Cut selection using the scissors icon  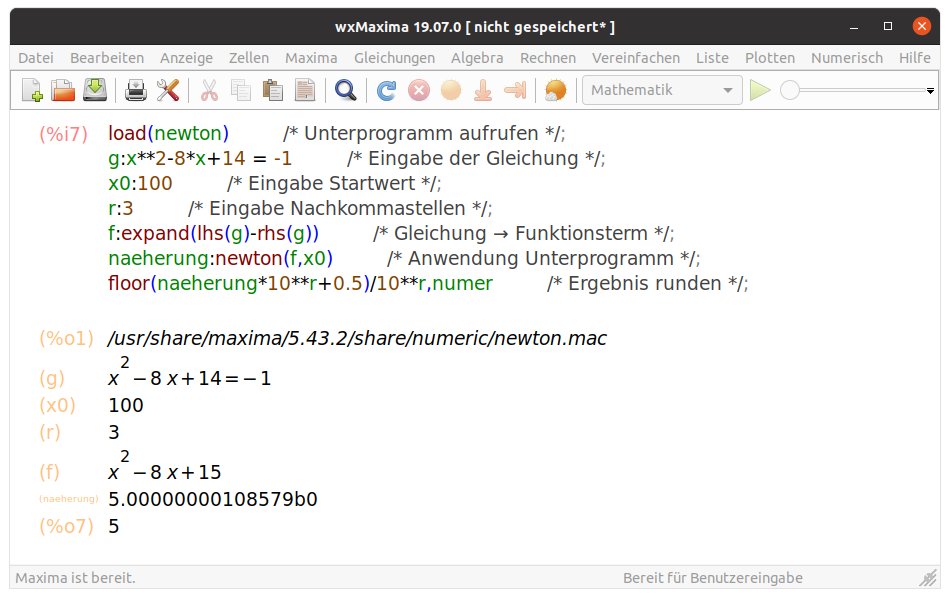tap(209, 90)
